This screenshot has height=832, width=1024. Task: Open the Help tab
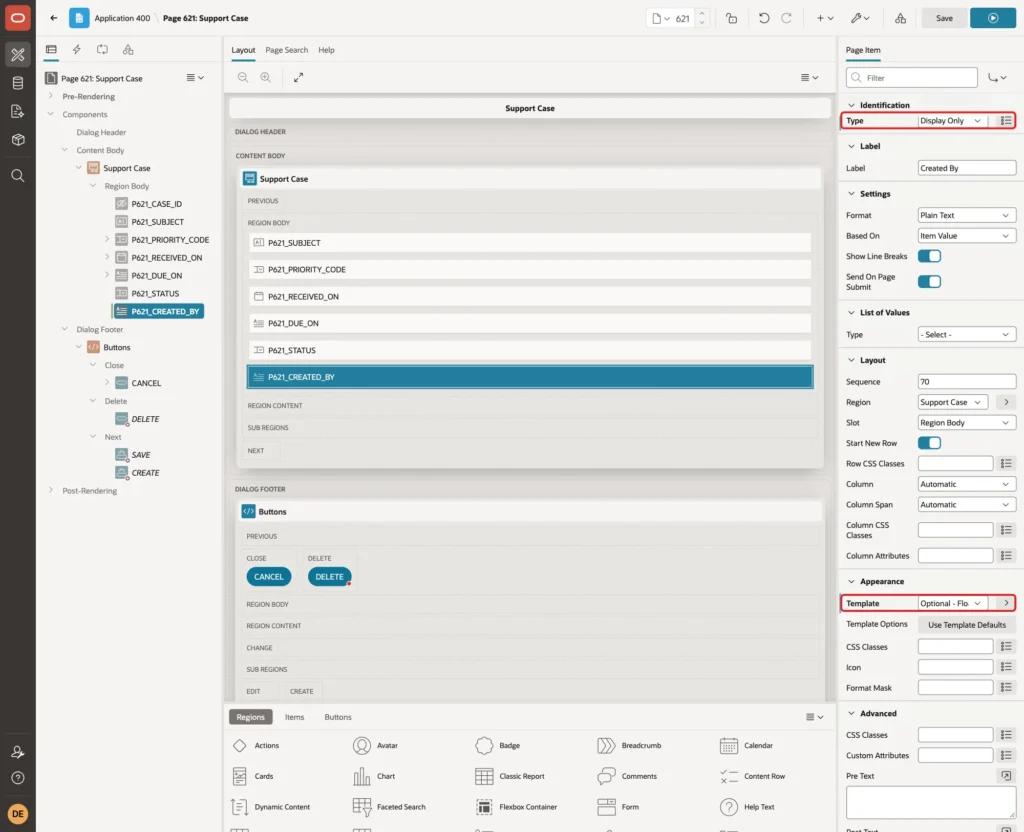(x=326, y=50)
